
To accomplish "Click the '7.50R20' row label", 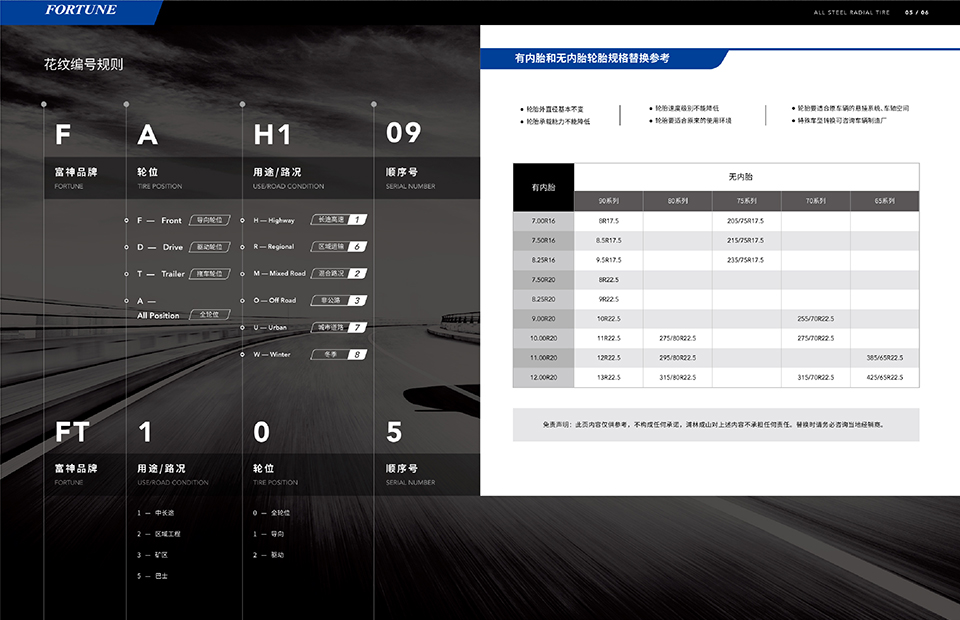I will (x=544, y=280).
